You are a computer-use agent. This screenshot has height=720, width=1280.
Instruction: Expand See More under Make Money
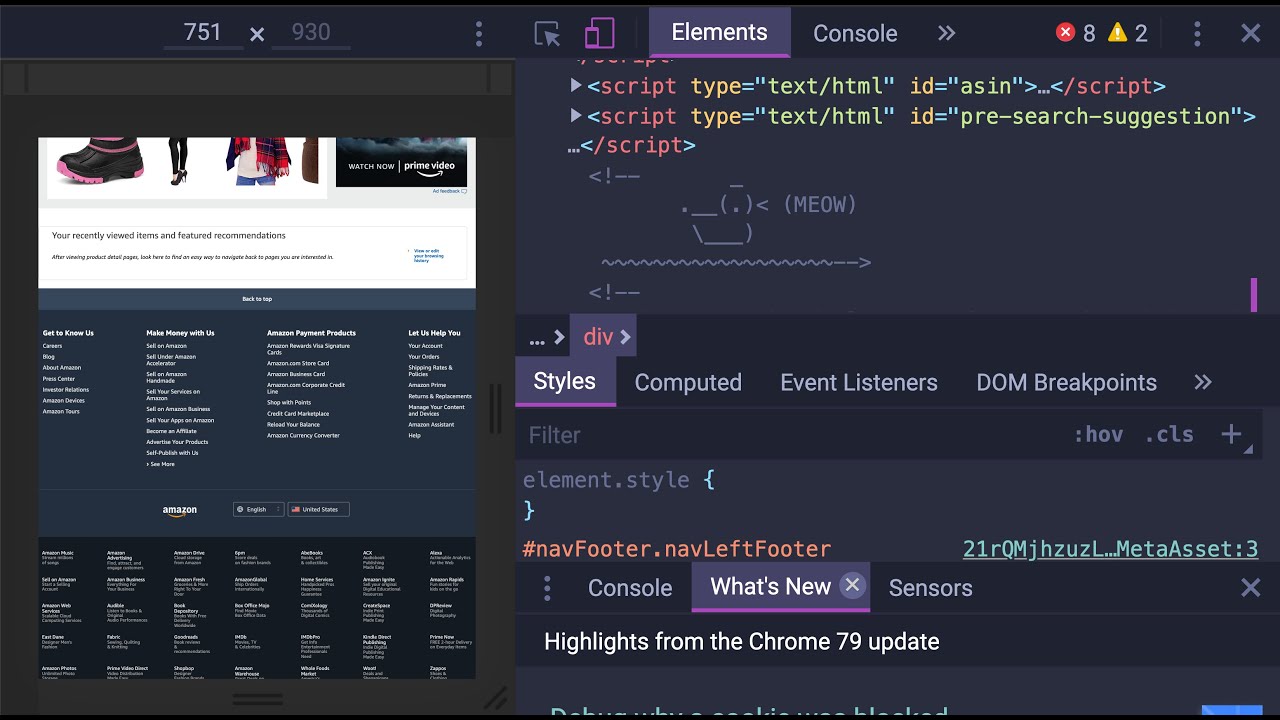(x=160, y=464)
